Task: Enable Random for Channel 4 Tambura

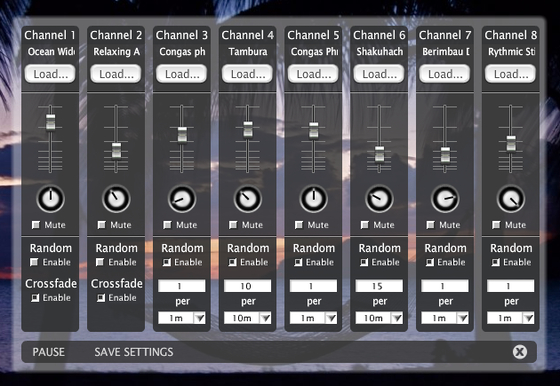Action: click(x=232, y=262)
